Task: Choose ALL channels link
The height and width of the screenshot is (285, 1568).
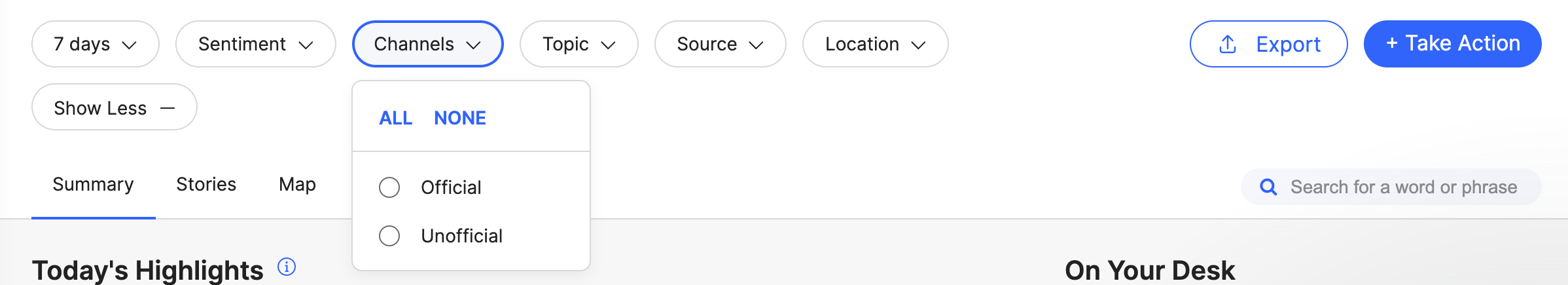Action: pos(396,118)
